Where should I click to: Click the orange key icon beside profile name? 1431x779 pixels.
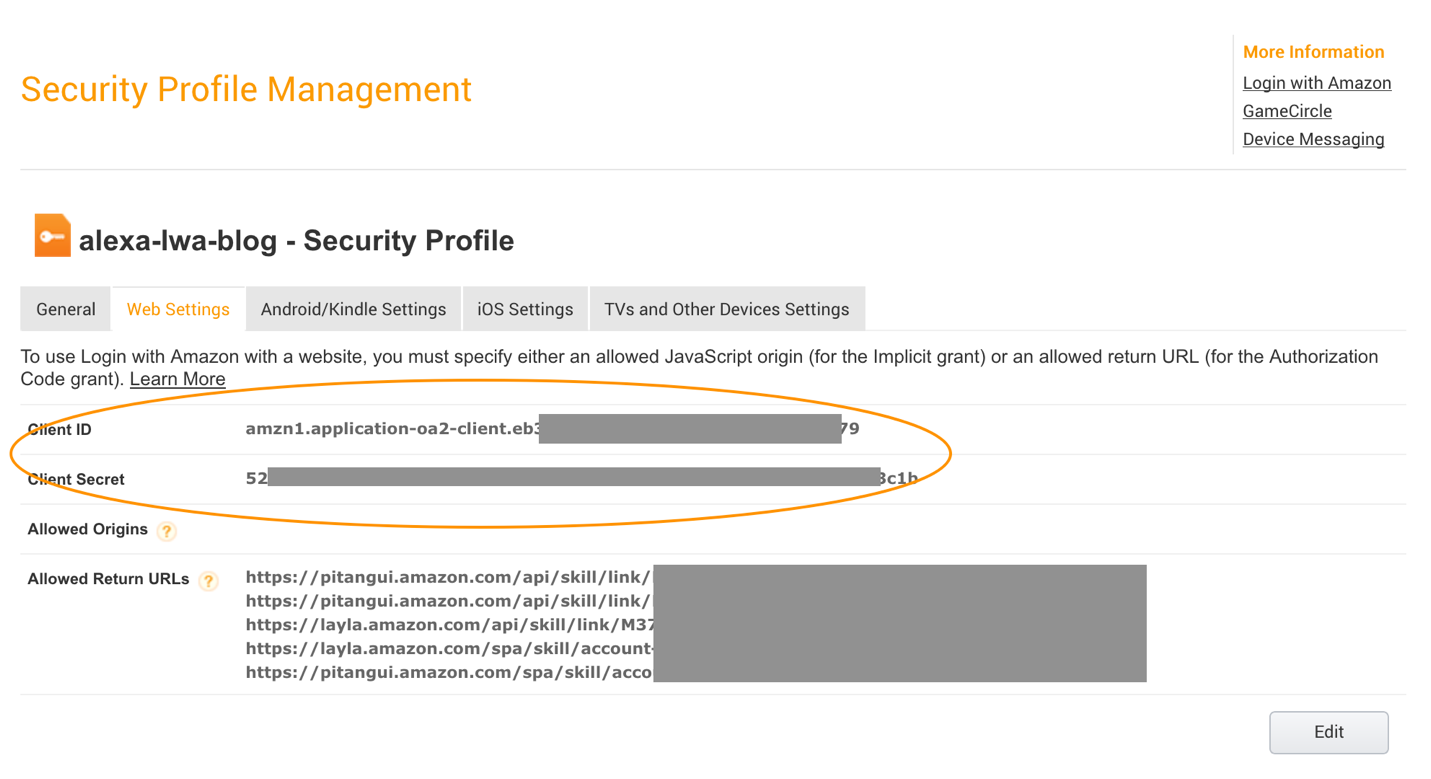[x=52, y=237]
